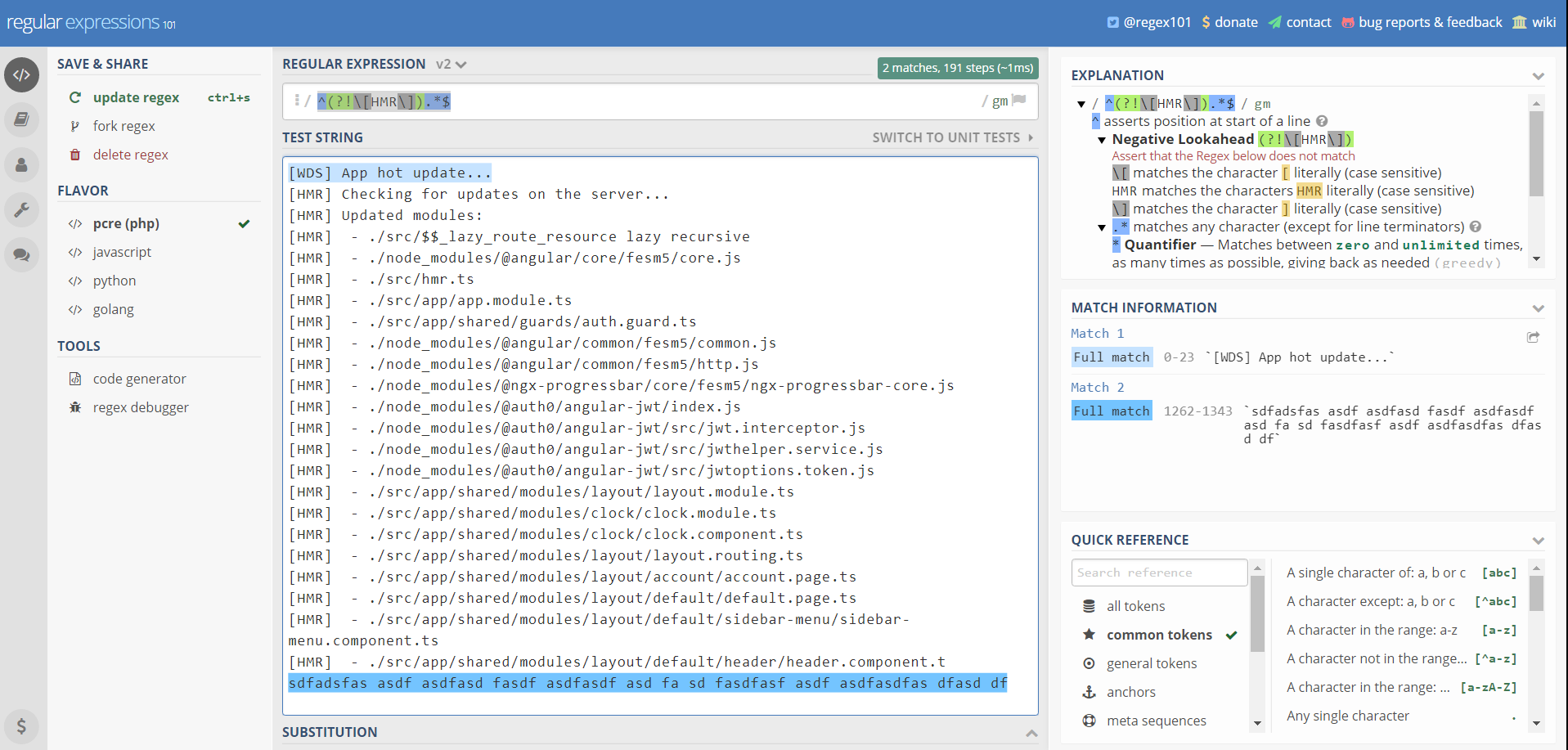Open the account user icon in sidebar

(22, 164)
